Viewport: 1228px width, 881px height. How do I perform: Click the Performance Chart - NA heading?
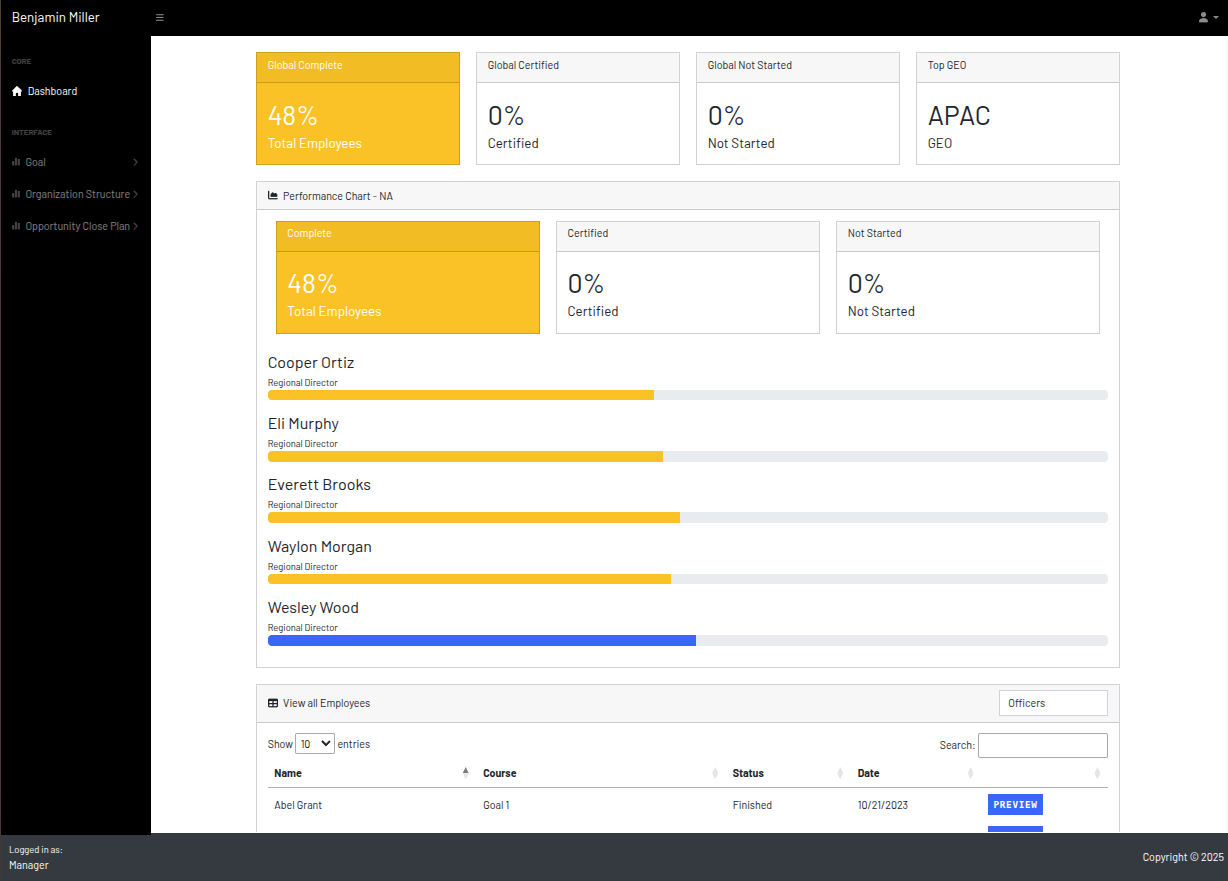338,196
